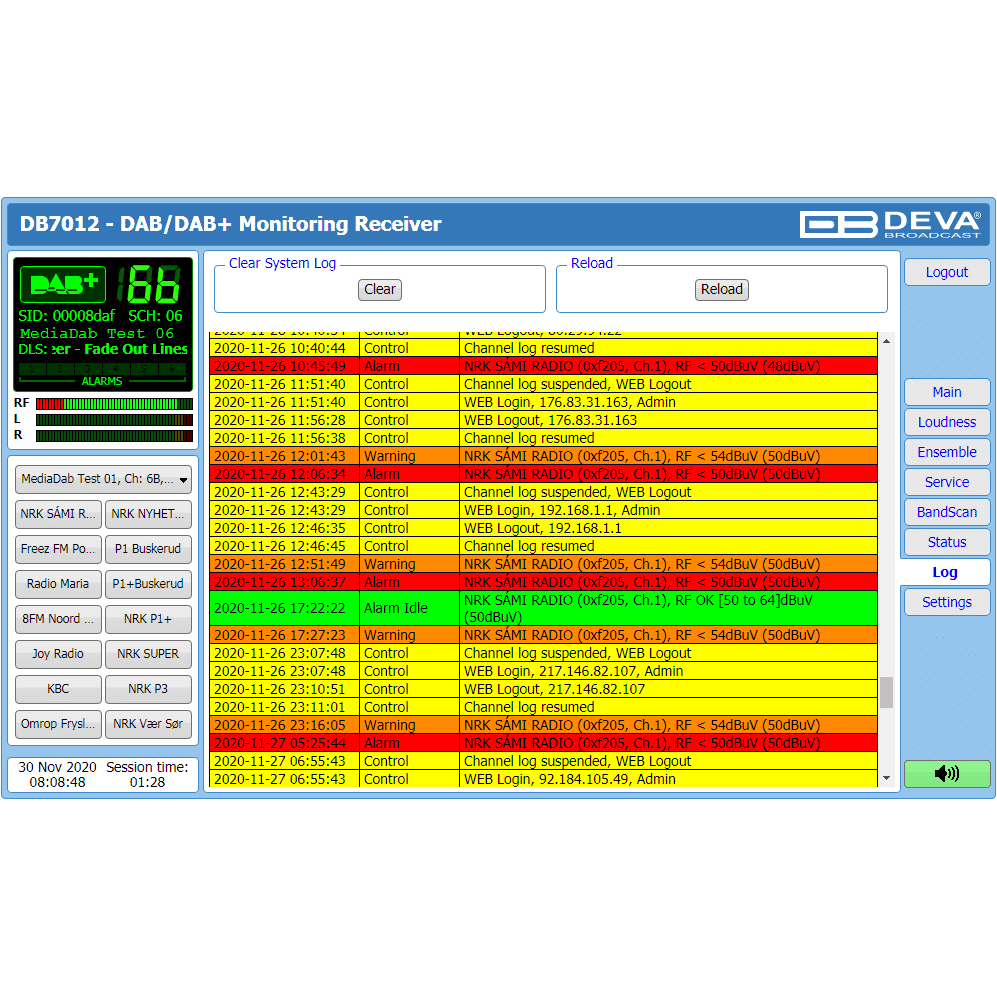Click the green Alarm Idle log entry
The width and height of the screenshot is (997, 997).
click(543, 608)
